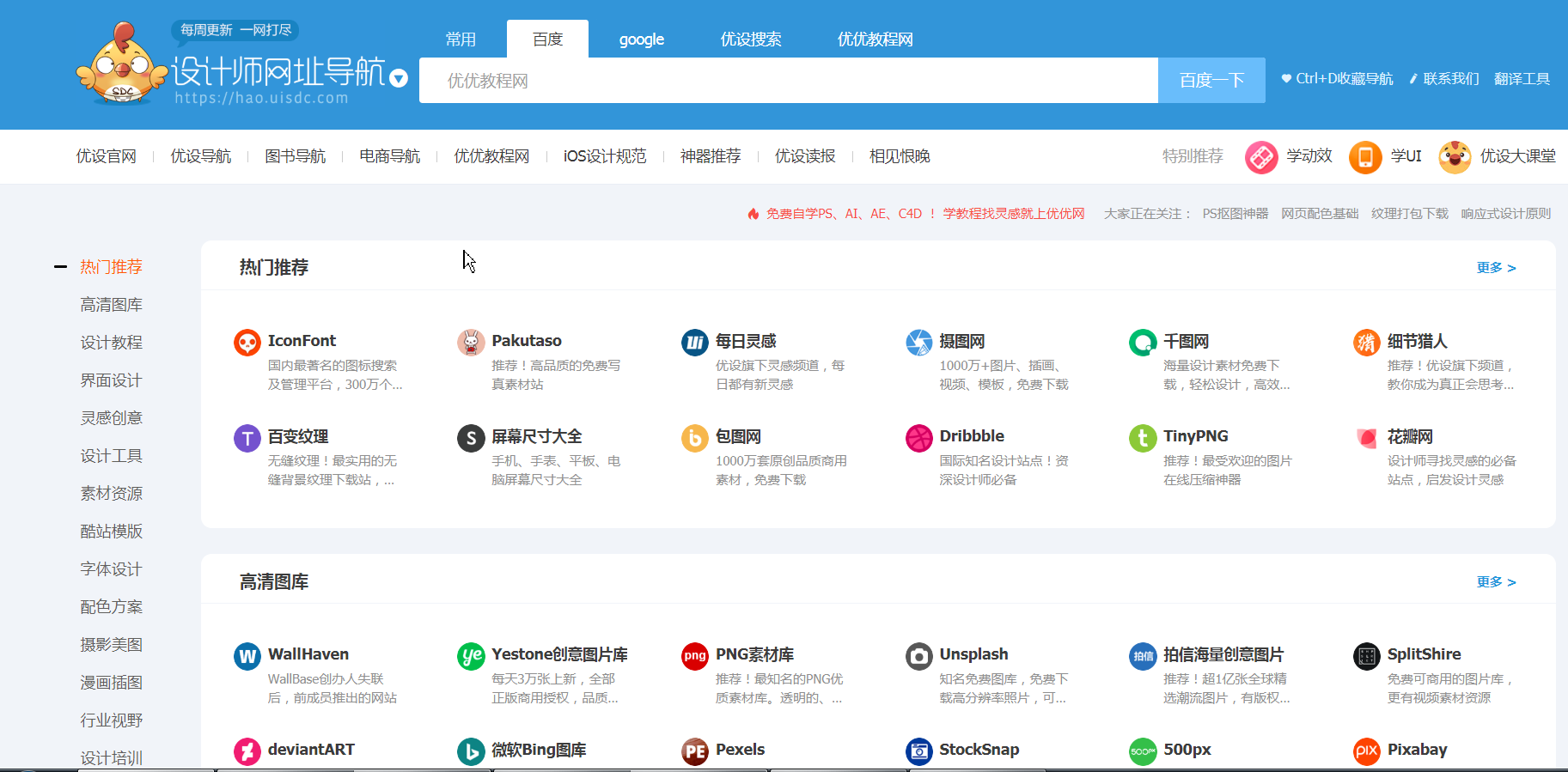Click the 百度一下 search button
Screen dimensions: 1568x772
coord(1211,80)
